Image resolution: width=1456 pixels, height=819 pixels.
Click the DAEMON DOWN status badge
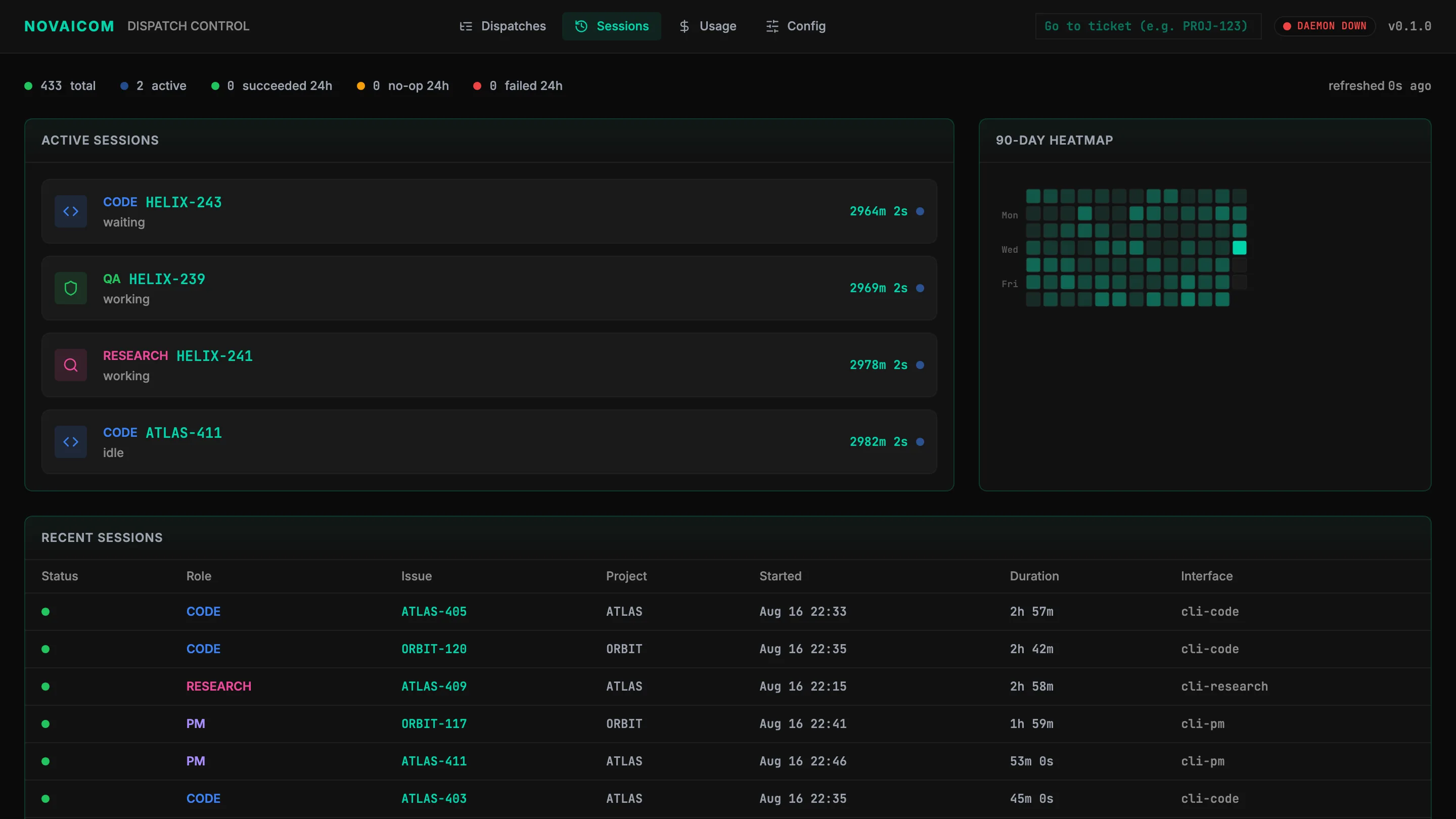pyautogui.click(x=1325, y=26)
